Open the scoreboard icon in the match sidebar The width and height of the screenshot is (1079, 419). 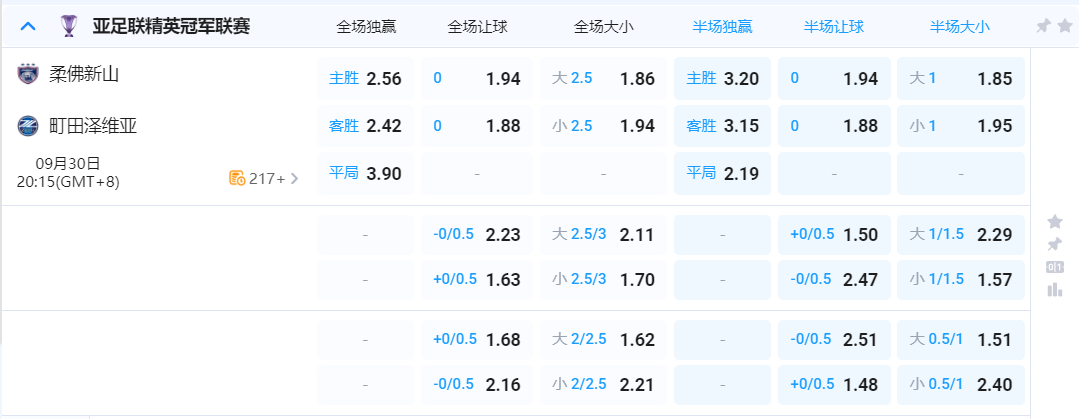point(1054,267)
